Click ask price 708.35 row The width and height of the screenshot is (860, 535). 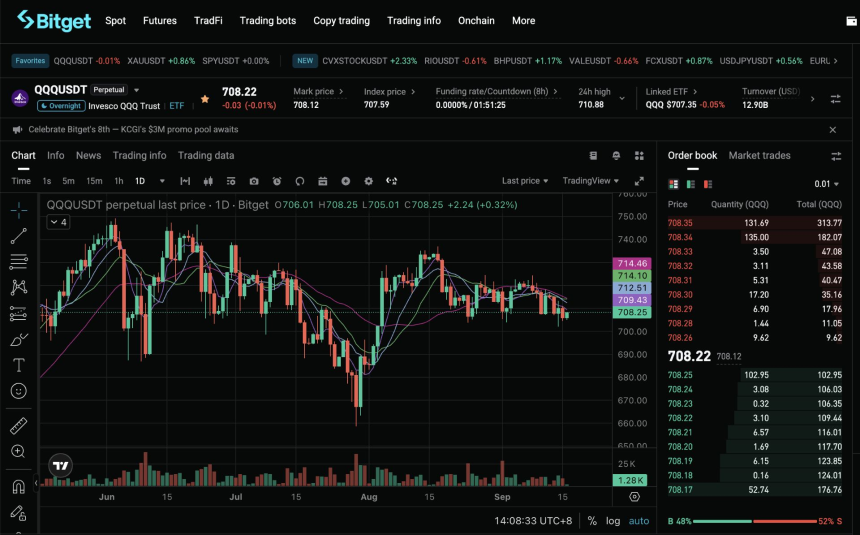[x=755, y=223]
